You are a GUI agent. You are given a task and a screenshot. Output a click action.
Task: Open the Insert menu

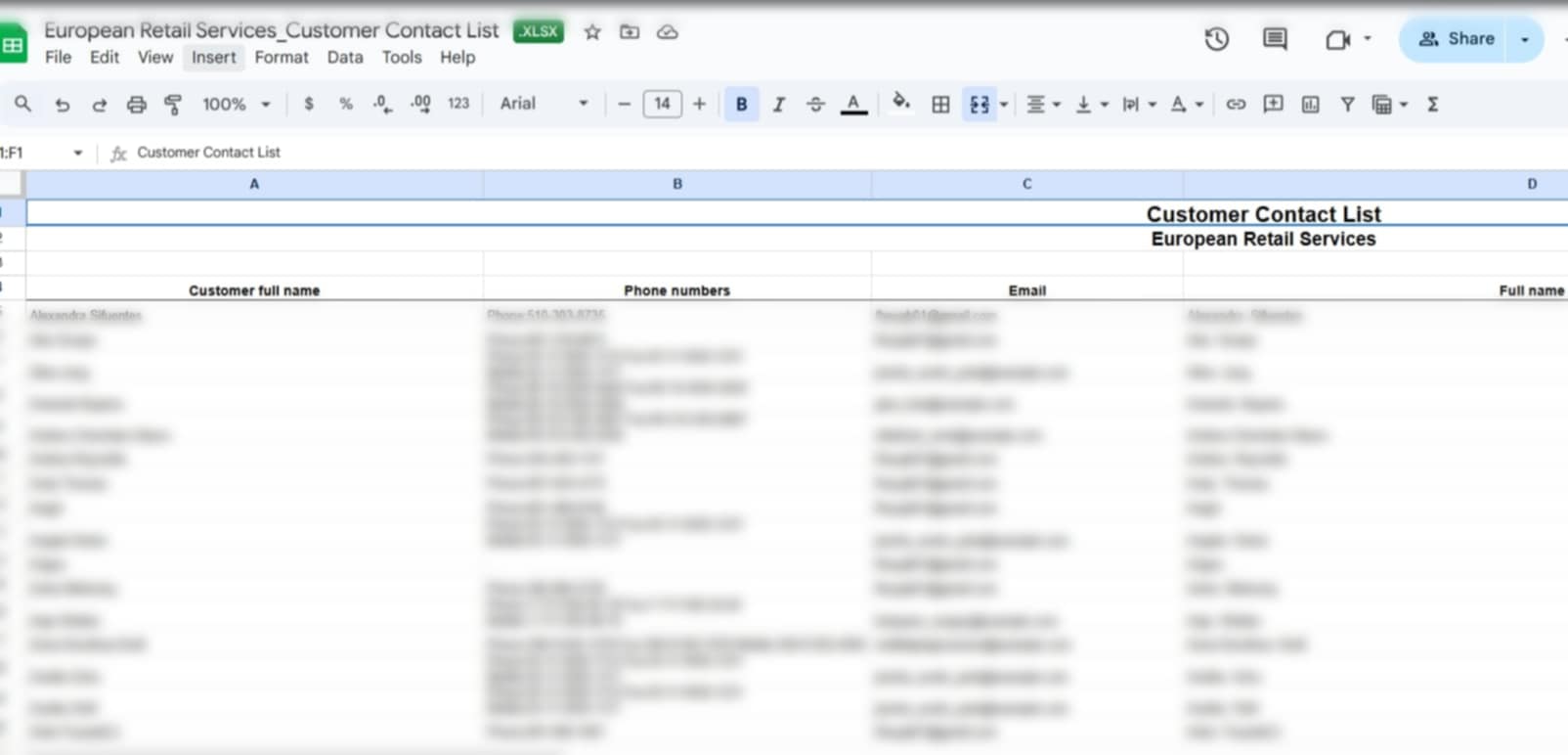tap(214, 58)
